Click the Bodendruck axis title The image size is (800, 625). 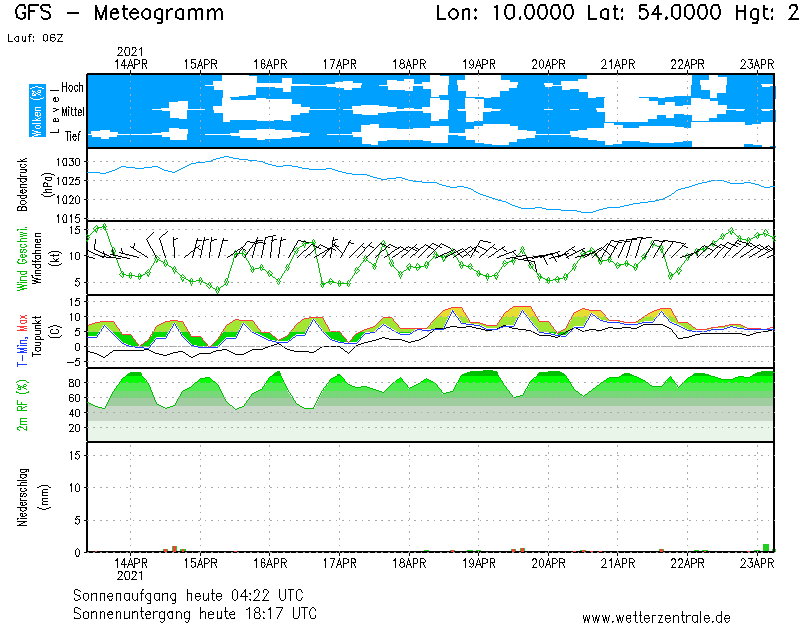pyautogui.click(x=22, y=184)
